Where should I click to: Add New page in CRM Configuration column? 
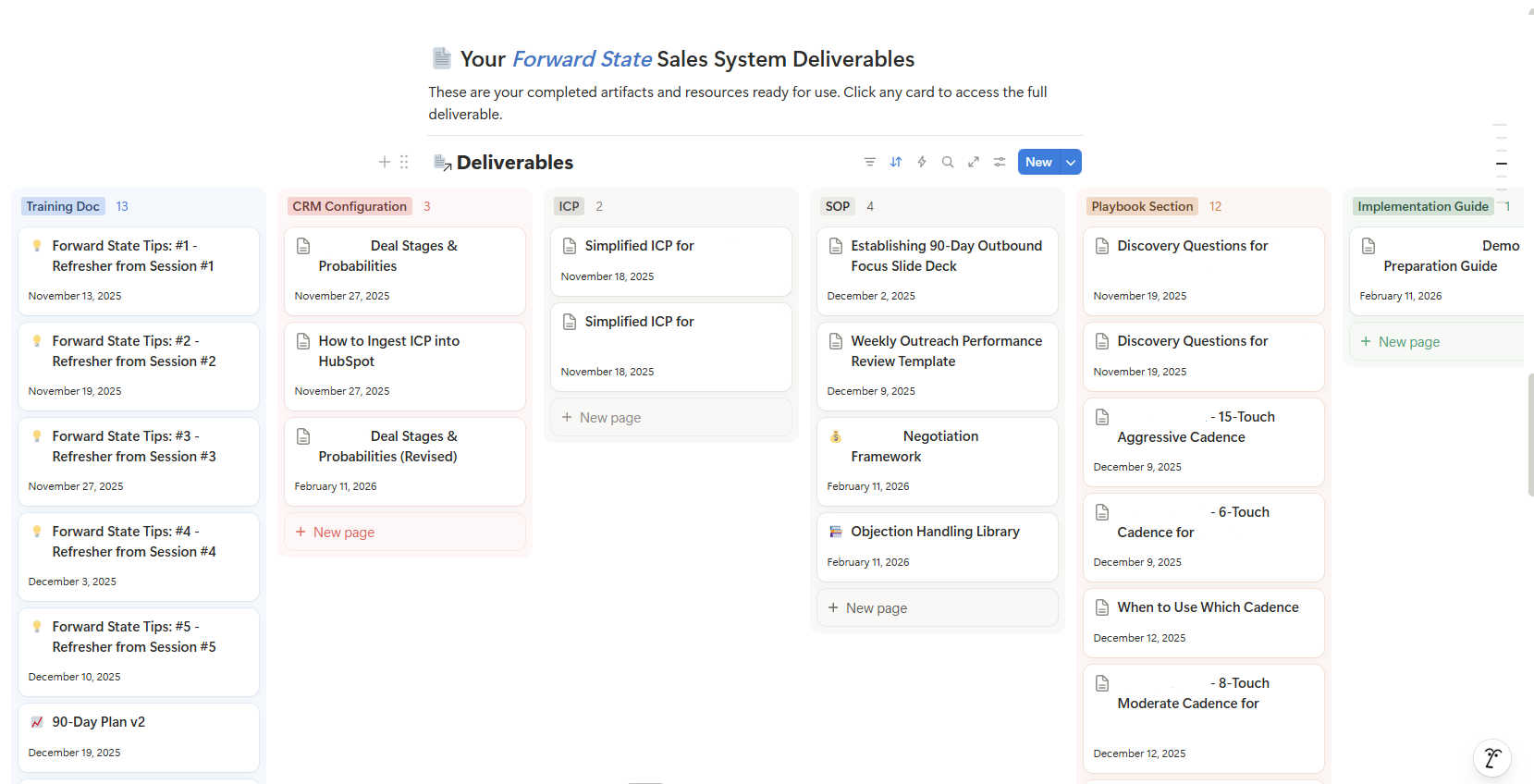(x=405, y=533)
